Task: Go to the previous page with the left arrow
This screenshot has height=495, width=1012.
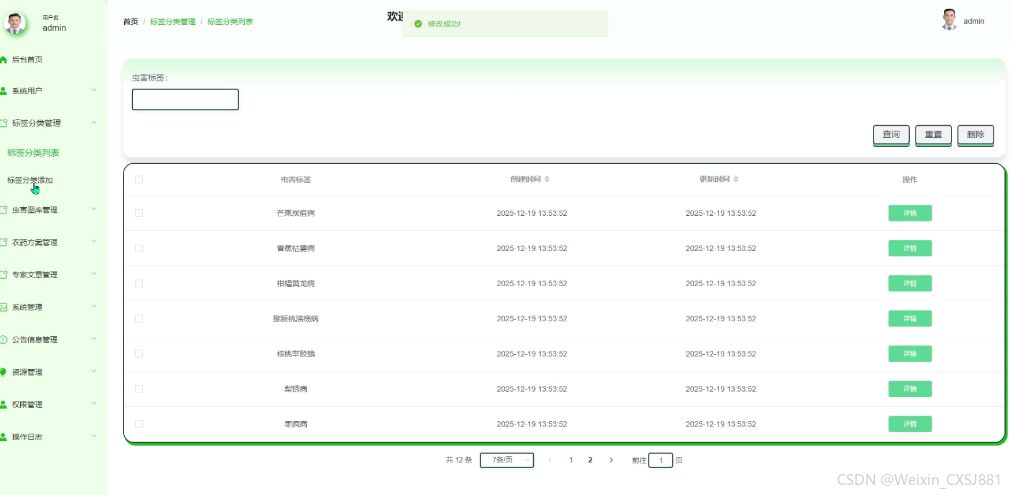Action: (x=550, y=460)
